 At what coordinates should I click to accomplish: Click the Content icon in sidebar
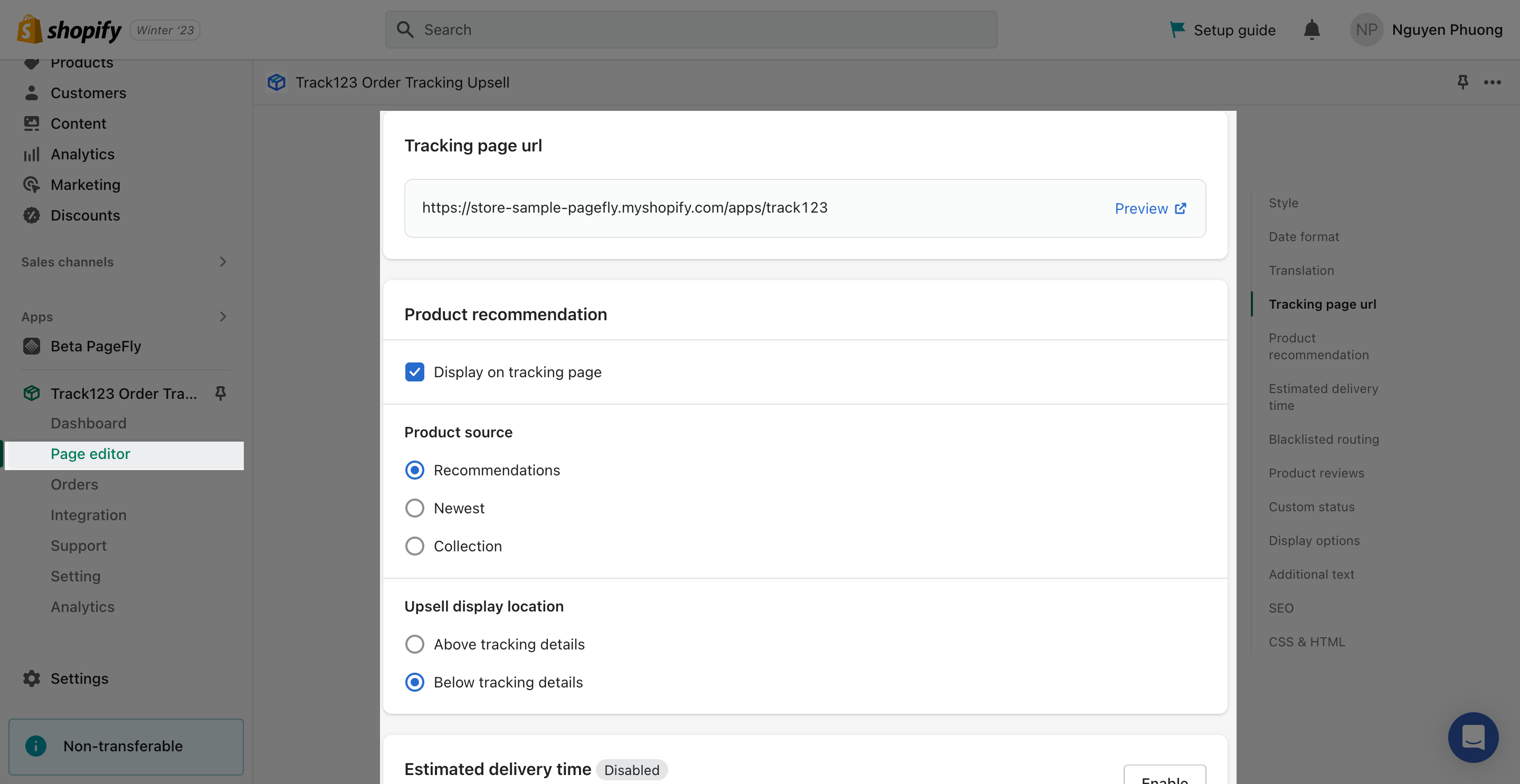[x=32, y=123]
